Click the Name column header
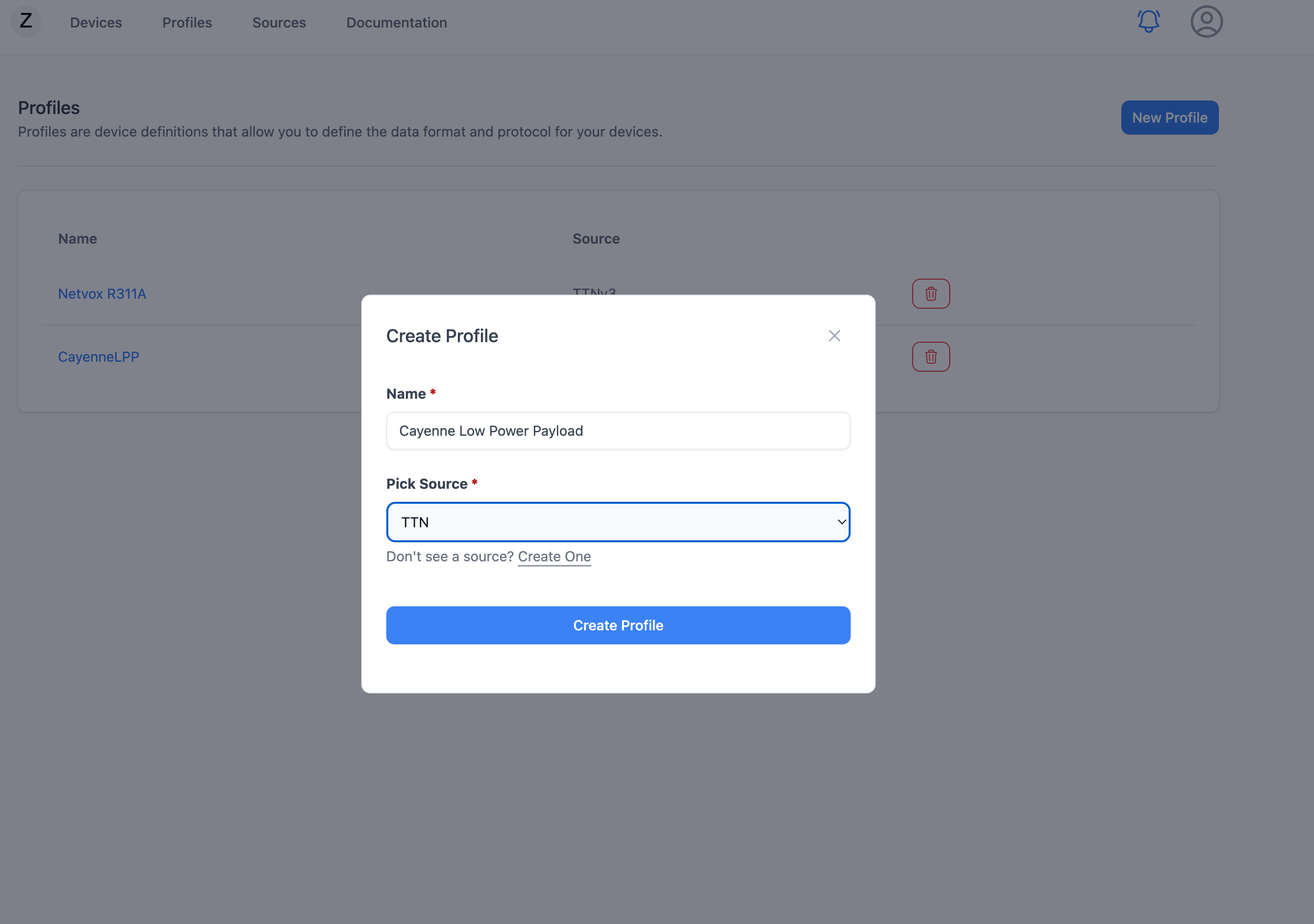 click(77, 239)
